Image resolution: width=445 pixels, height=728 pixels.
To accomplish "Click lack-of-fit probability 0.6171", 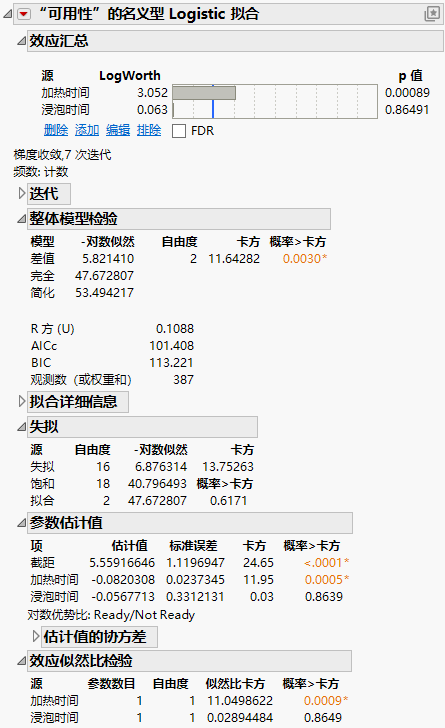I will 229,501.
